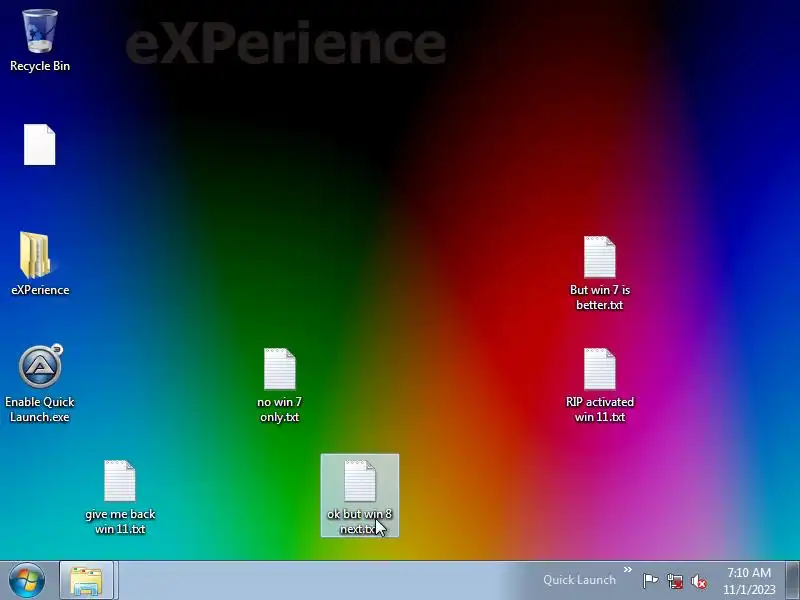Select 'But win 7 is better.txt' file
Viewport: 800px width, 600px height.
pyautogui.click(x=599, y=273)
